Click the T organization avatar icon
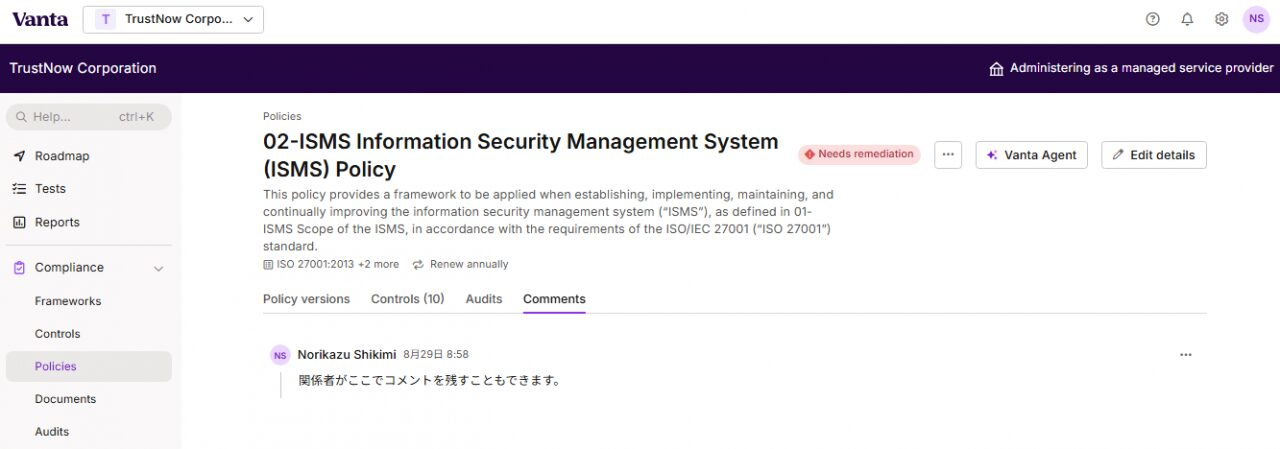Image resolution: width=1280 pixels, height=449 pixels. click(x=106, y=19)
